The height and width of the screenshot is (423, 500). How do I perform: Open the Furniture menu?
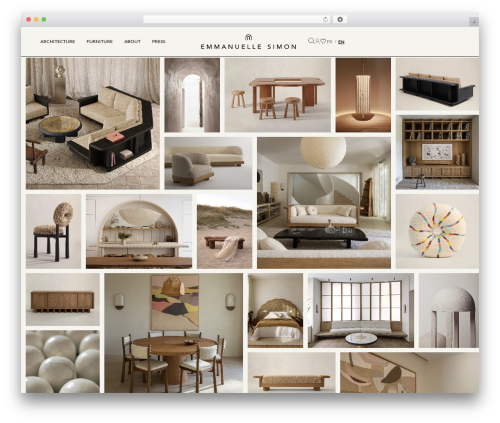pyautogui.click(x=99, y=42)
